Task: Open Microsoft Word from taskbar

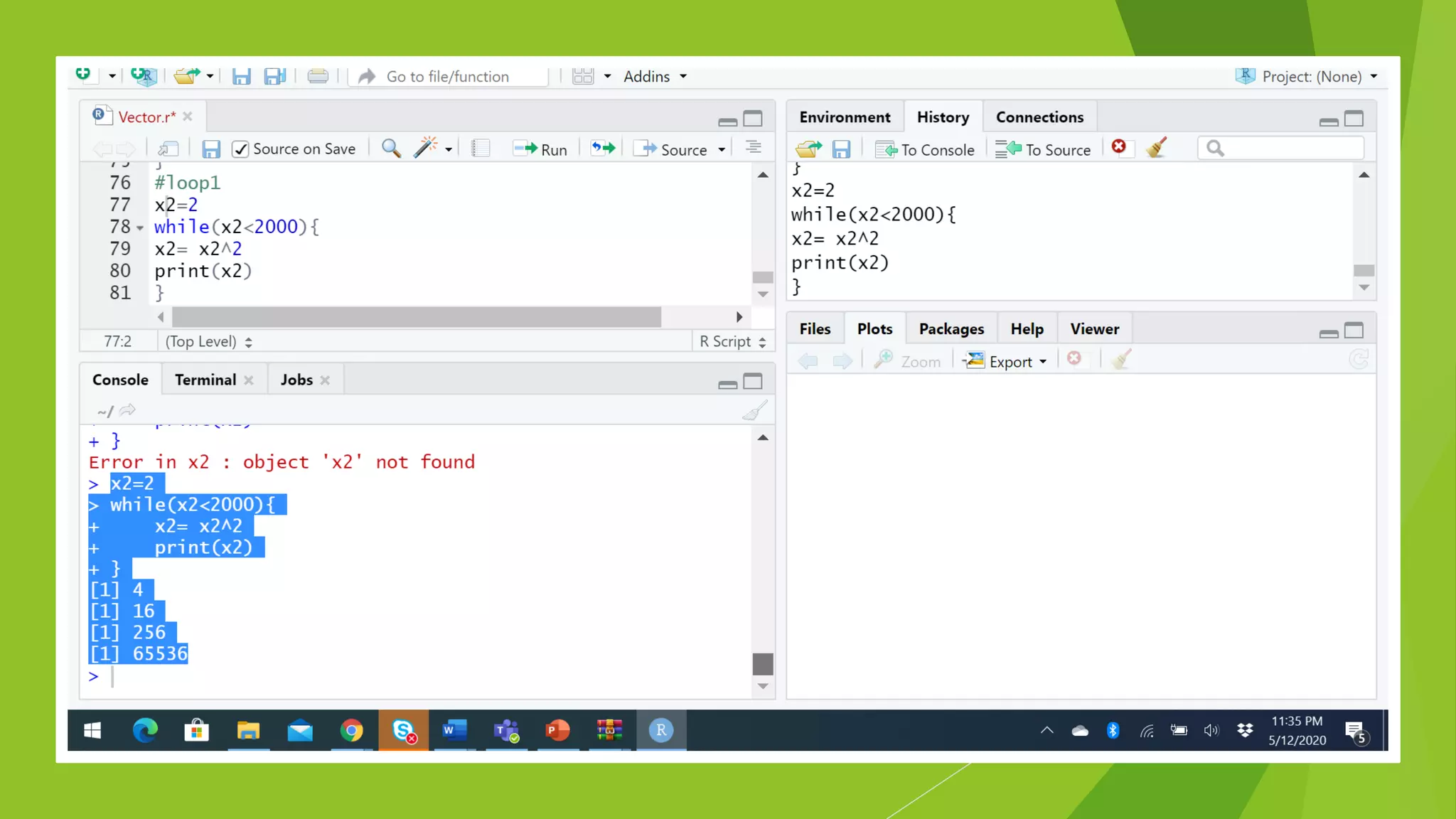Action: (454, 730)
